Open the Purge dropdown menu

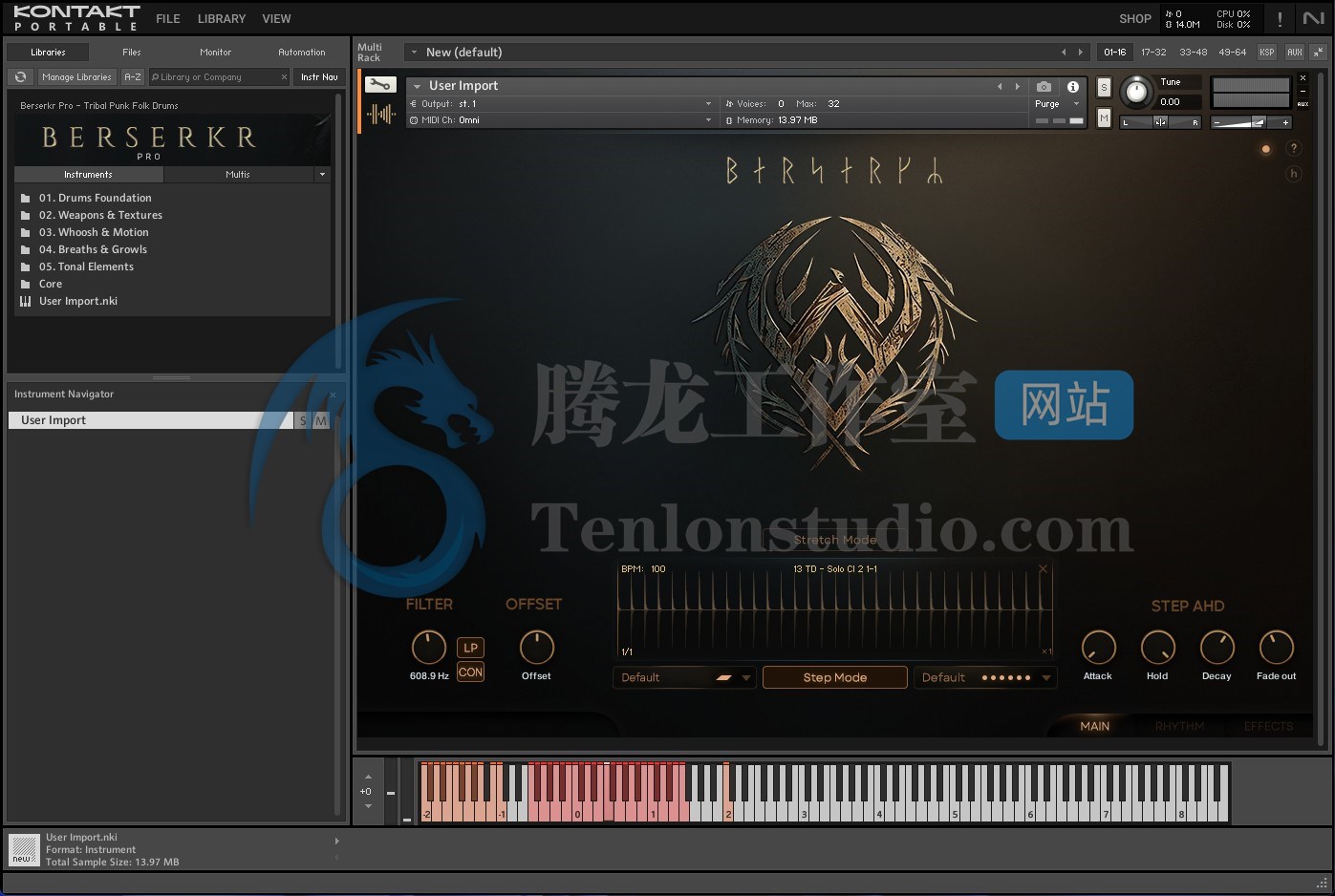click(1056, 104)
